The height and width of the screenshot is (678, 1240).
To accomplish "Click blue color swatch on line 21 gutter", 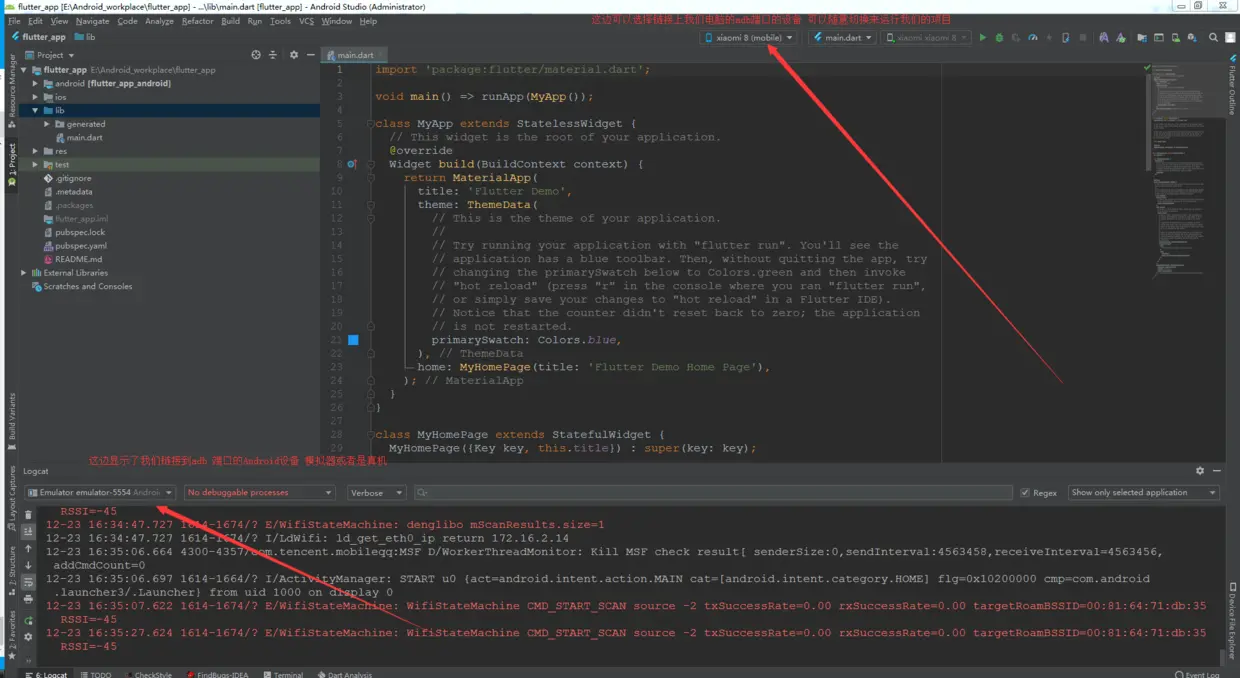I will (x=353, y=340).
